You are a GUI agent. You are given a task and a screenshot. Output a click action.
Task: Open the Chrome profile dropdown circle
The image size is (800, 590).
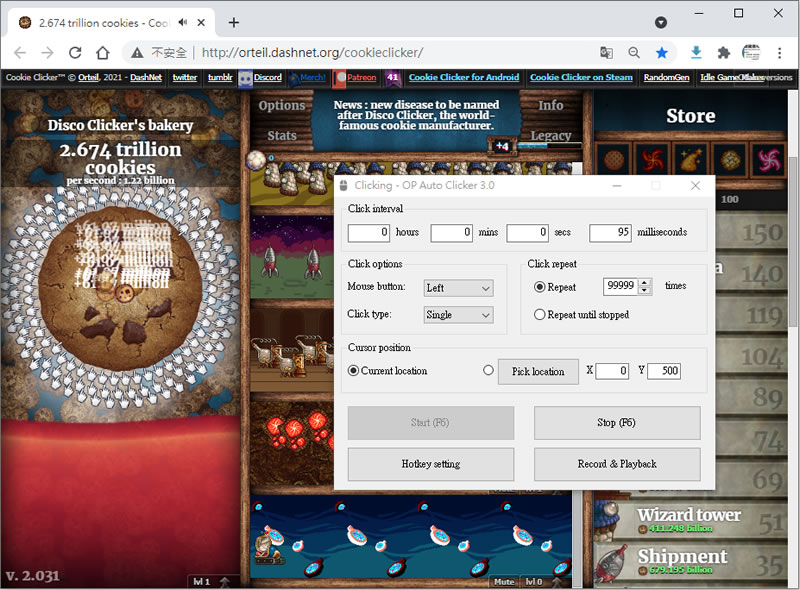[x=661, y=22]
